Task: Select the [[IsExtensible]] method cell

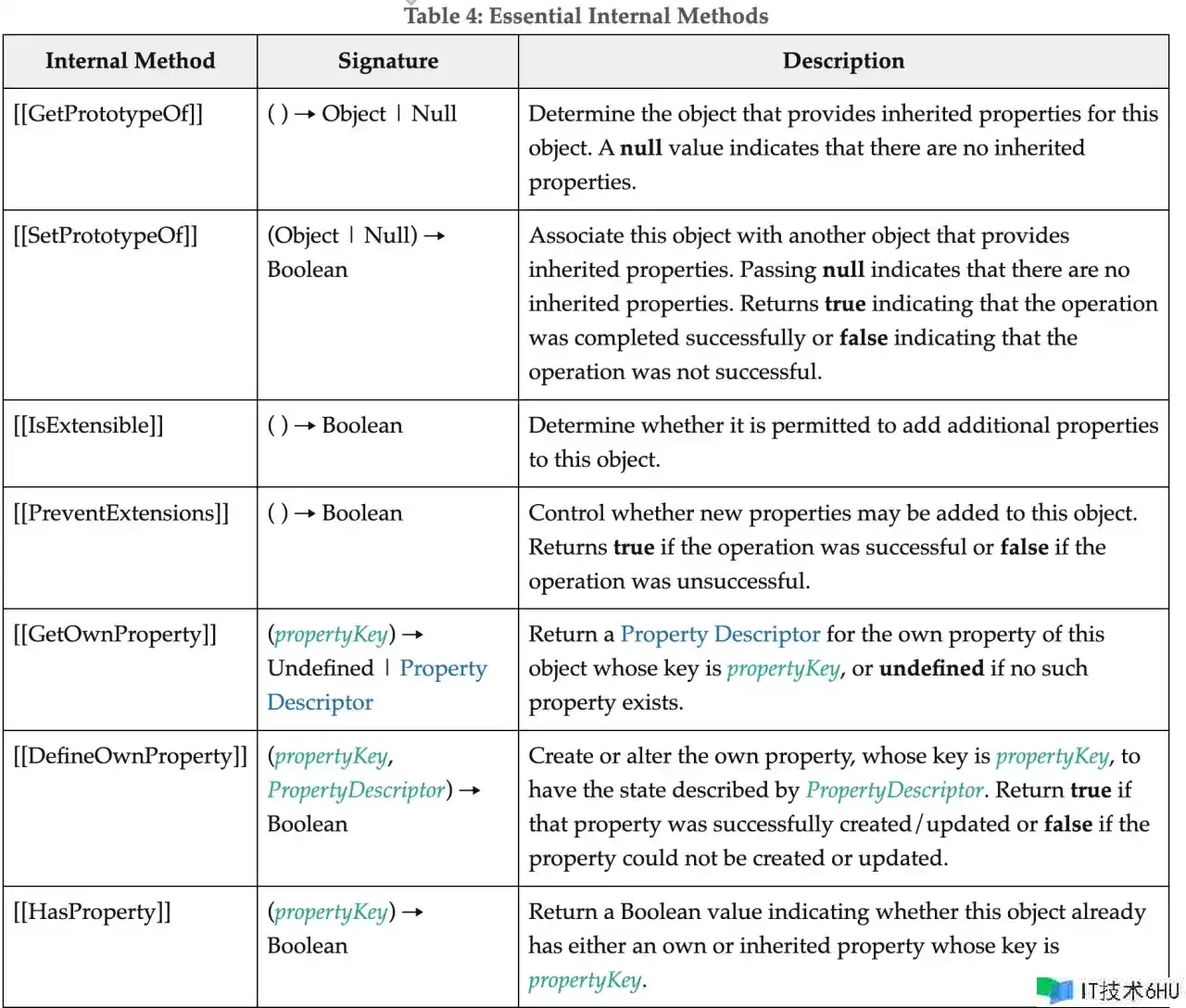Action: [x=88, y=426]
